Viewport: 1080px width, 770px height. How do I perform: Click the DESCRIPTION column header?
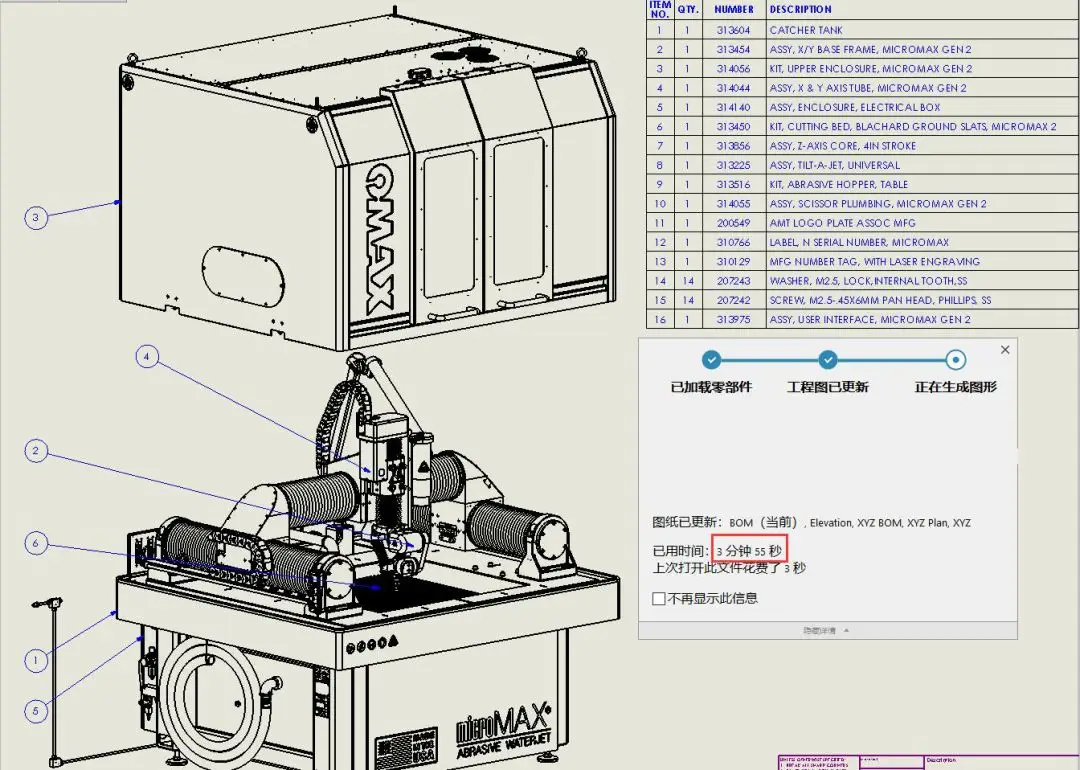tap(922, 10)
